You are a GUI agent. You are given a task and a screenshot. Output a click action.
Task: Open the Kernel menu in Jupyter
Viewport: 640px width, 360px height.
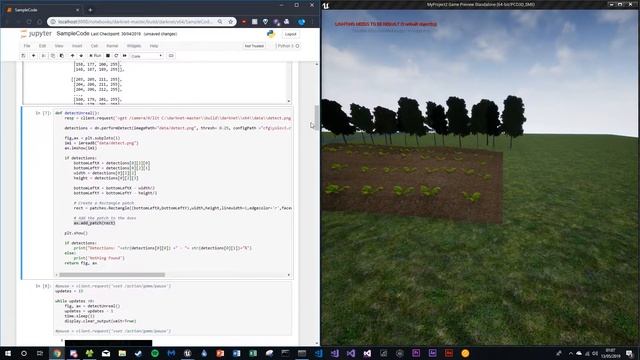[112, 46]
